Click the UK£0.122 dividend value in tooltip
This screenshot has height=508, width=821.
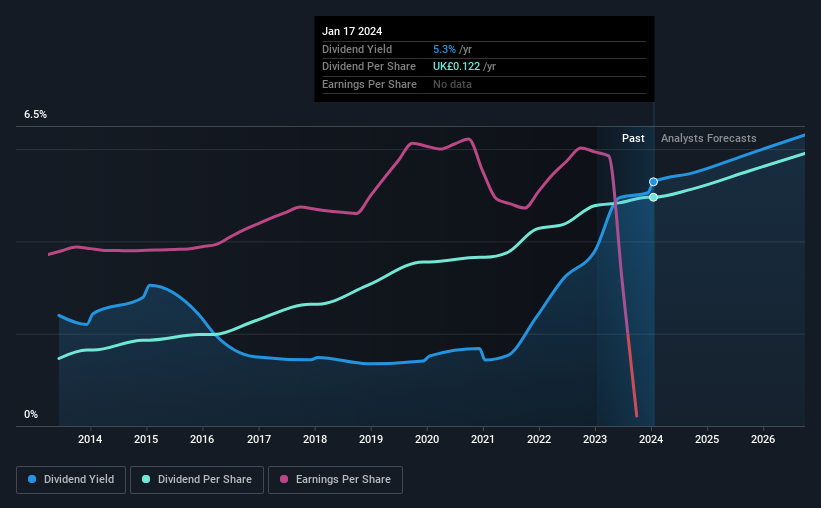point(456,67)
